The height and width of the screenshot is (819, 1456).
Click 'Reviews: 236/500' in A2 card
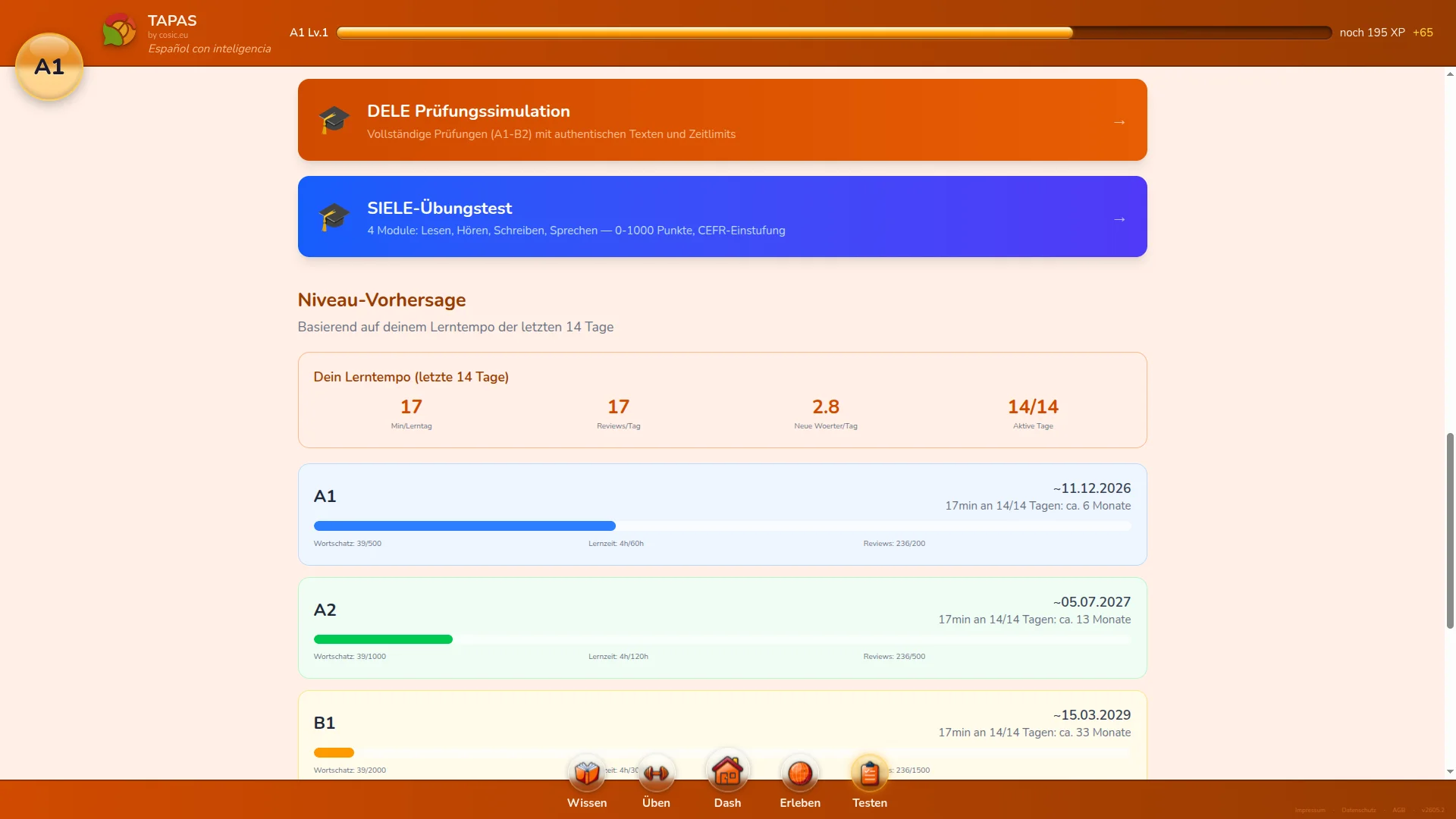pos(894,657)
